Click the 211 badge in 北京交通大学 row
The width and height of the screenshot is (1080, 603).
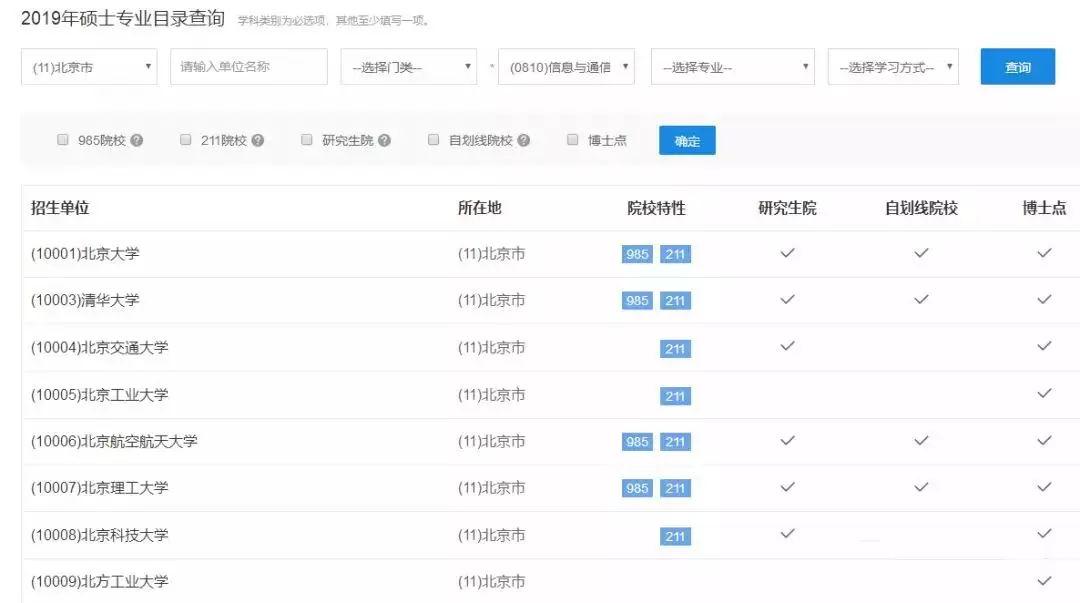click(675, 349)
